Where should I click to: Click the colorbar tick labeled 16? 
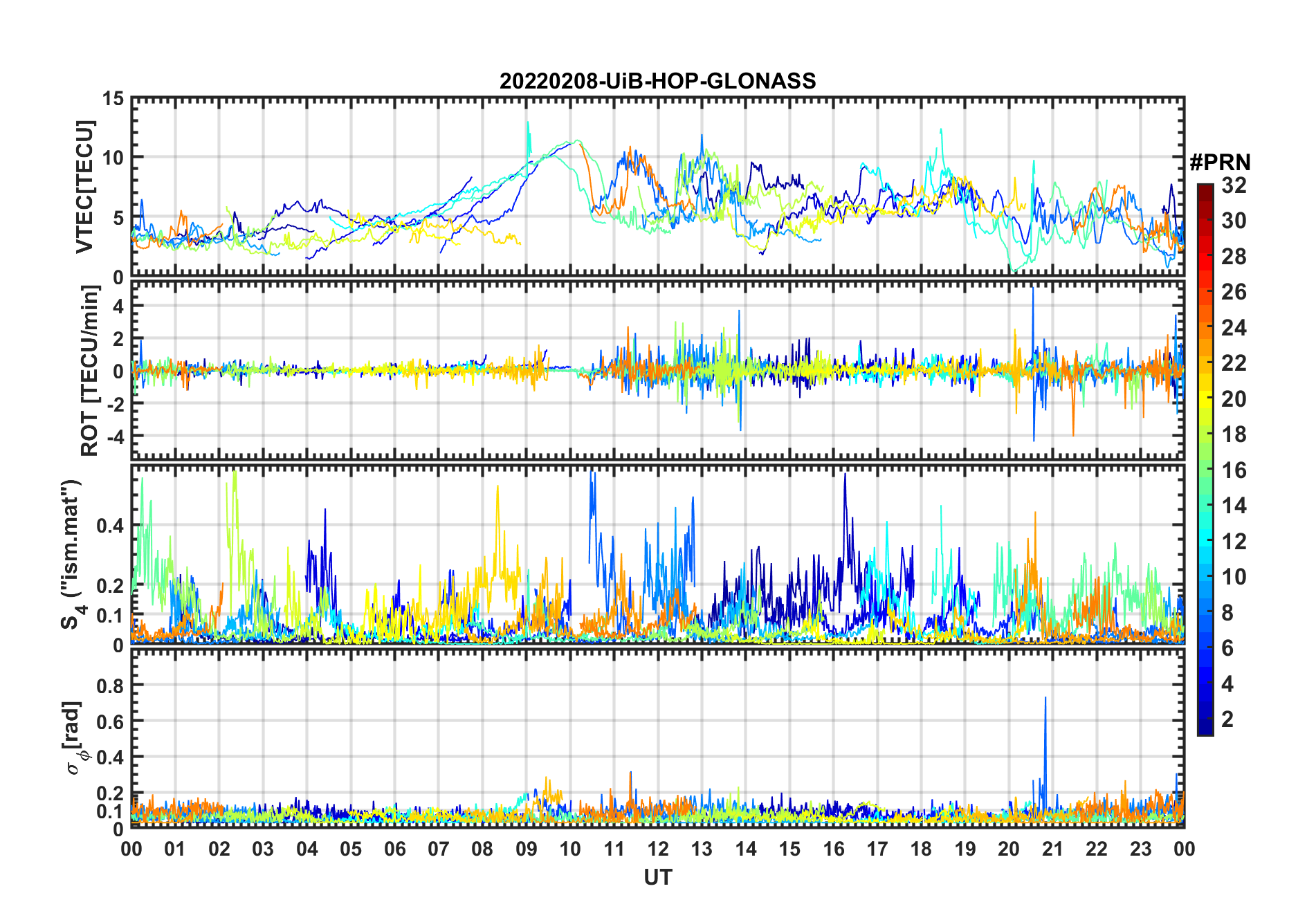[x=1234, y=470]
